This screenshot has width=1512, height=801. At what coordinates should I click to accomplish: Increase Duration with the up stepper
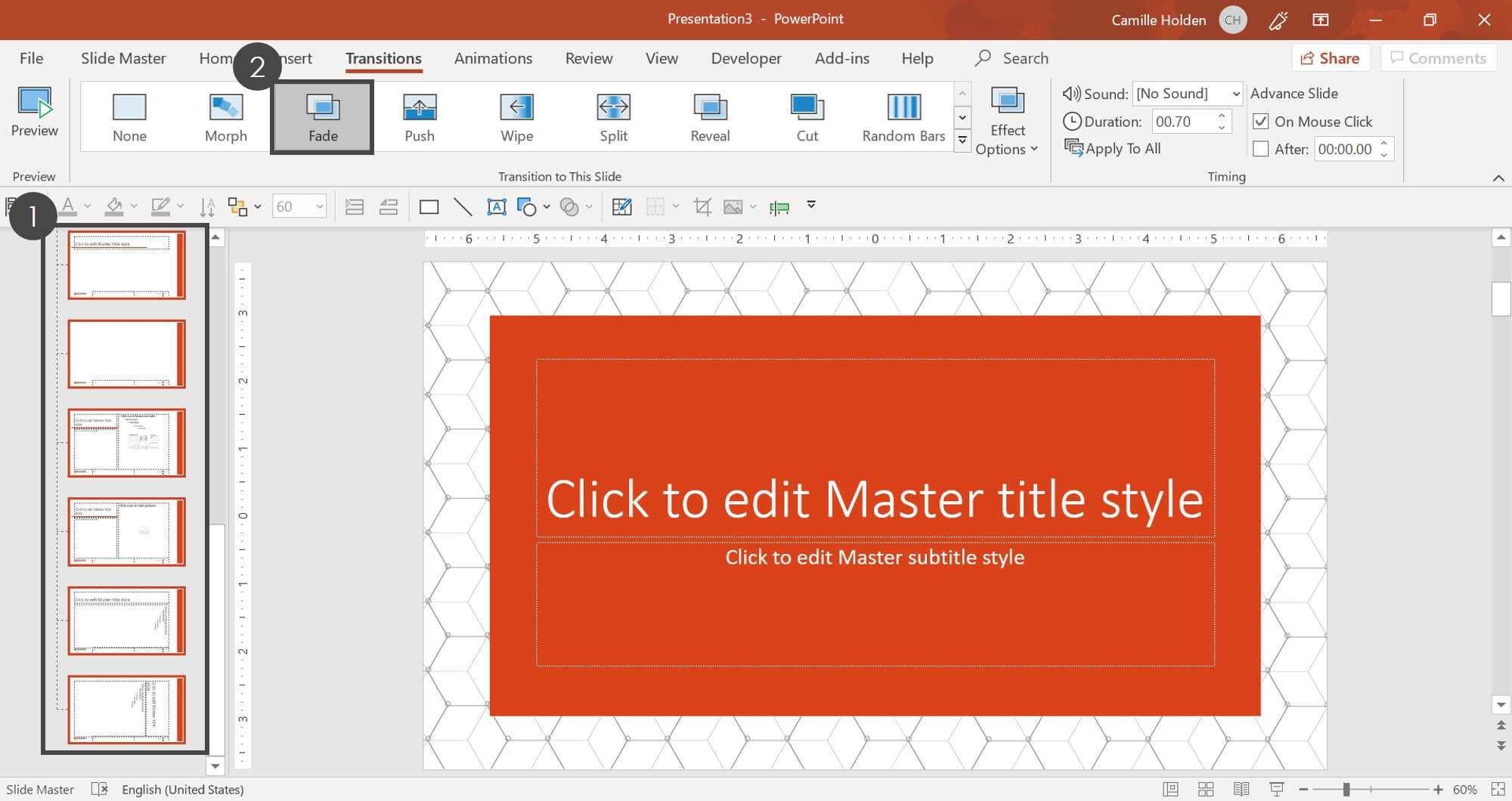point(1222,116)
